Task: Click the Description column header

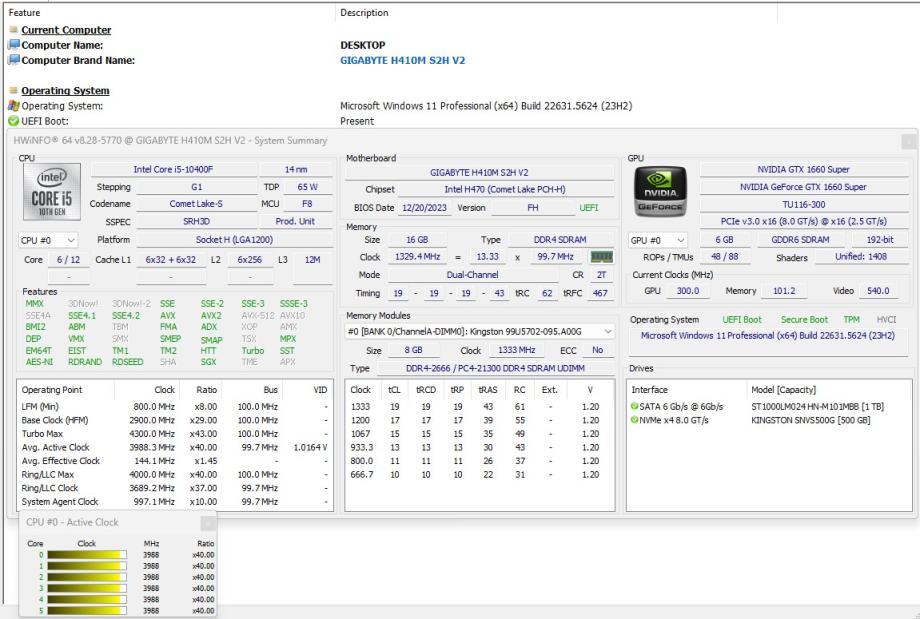Action: coord(365,13)
